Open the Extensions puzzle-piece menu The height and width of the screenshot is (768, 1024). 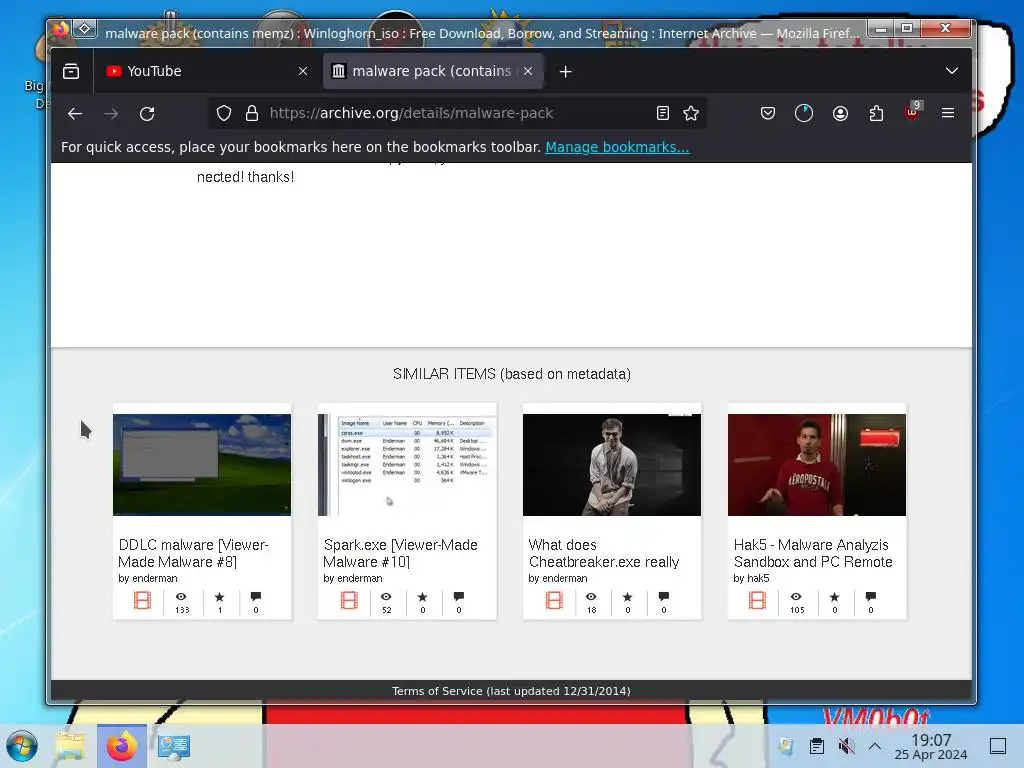pos(876,114)
